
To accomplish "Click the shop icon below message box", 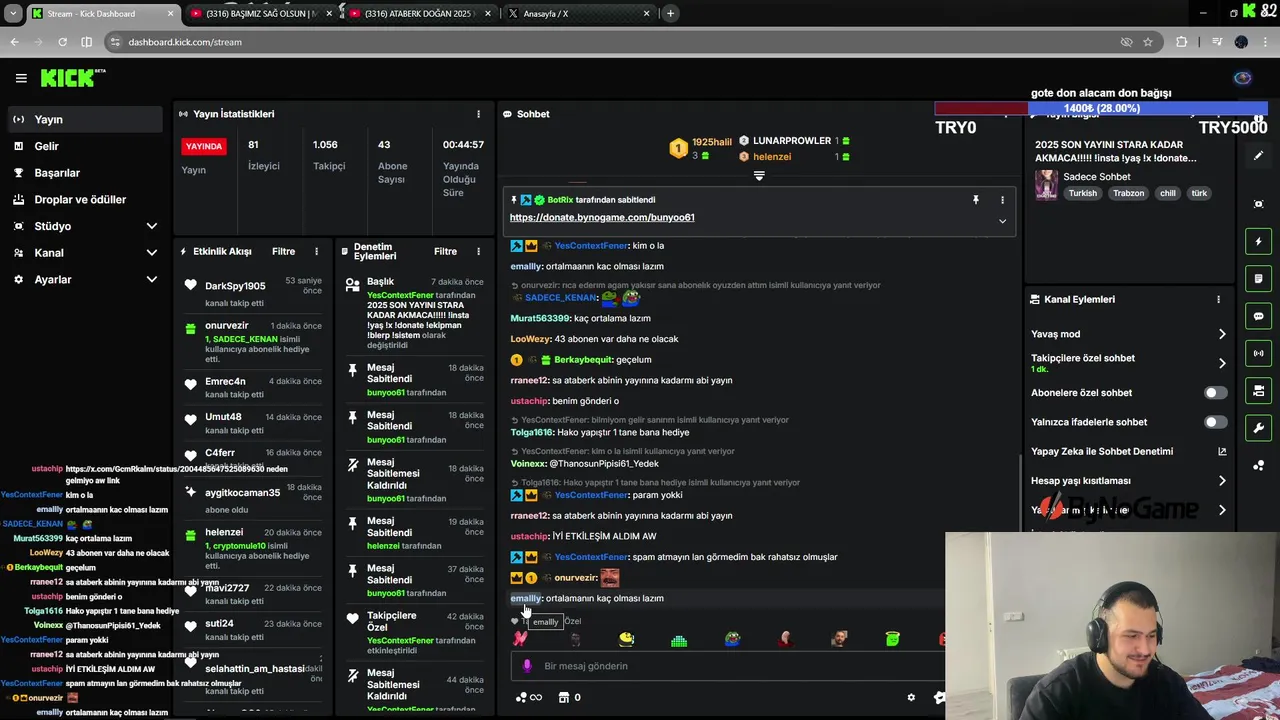I will 564,697.
